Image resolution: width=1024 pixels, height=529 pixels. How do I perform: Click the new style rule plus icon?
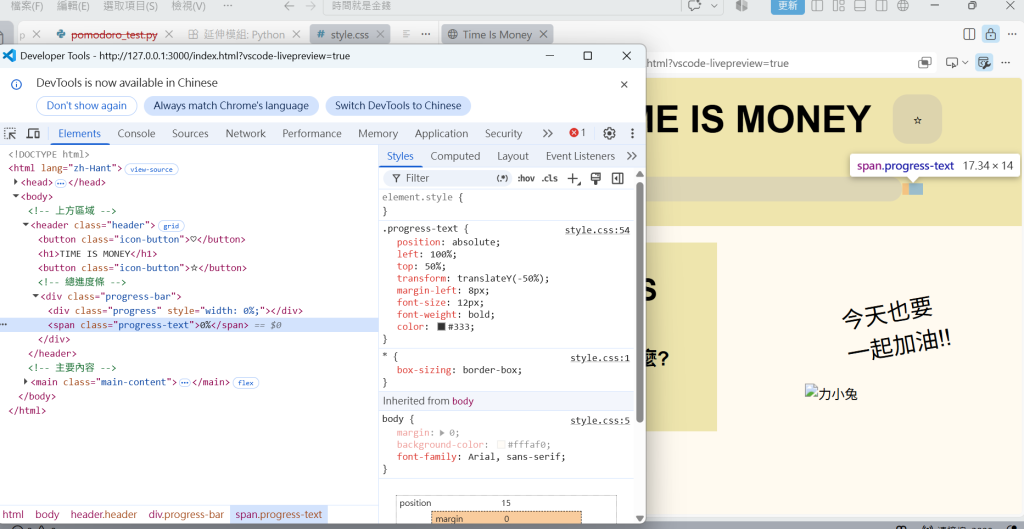click(573, 178)
